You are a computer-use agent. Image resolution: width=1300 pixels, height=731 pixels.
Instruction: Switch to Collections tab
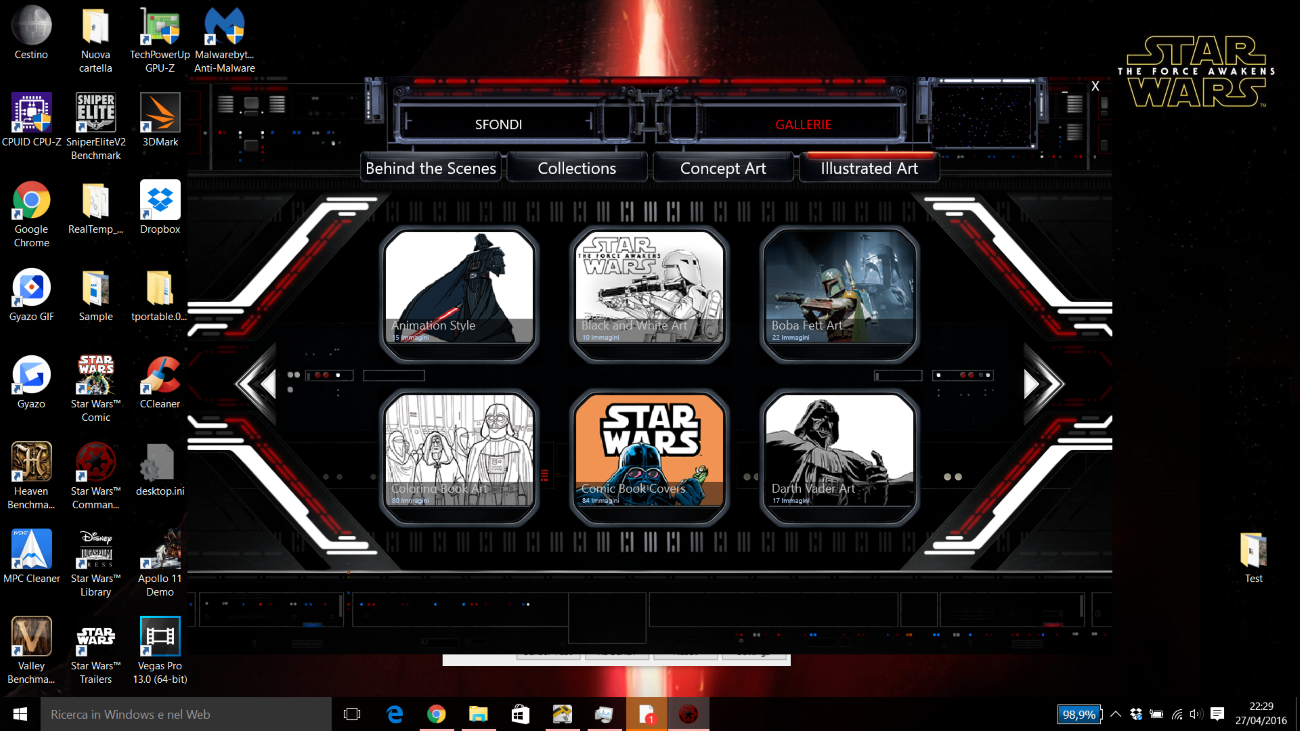[577, 168]
